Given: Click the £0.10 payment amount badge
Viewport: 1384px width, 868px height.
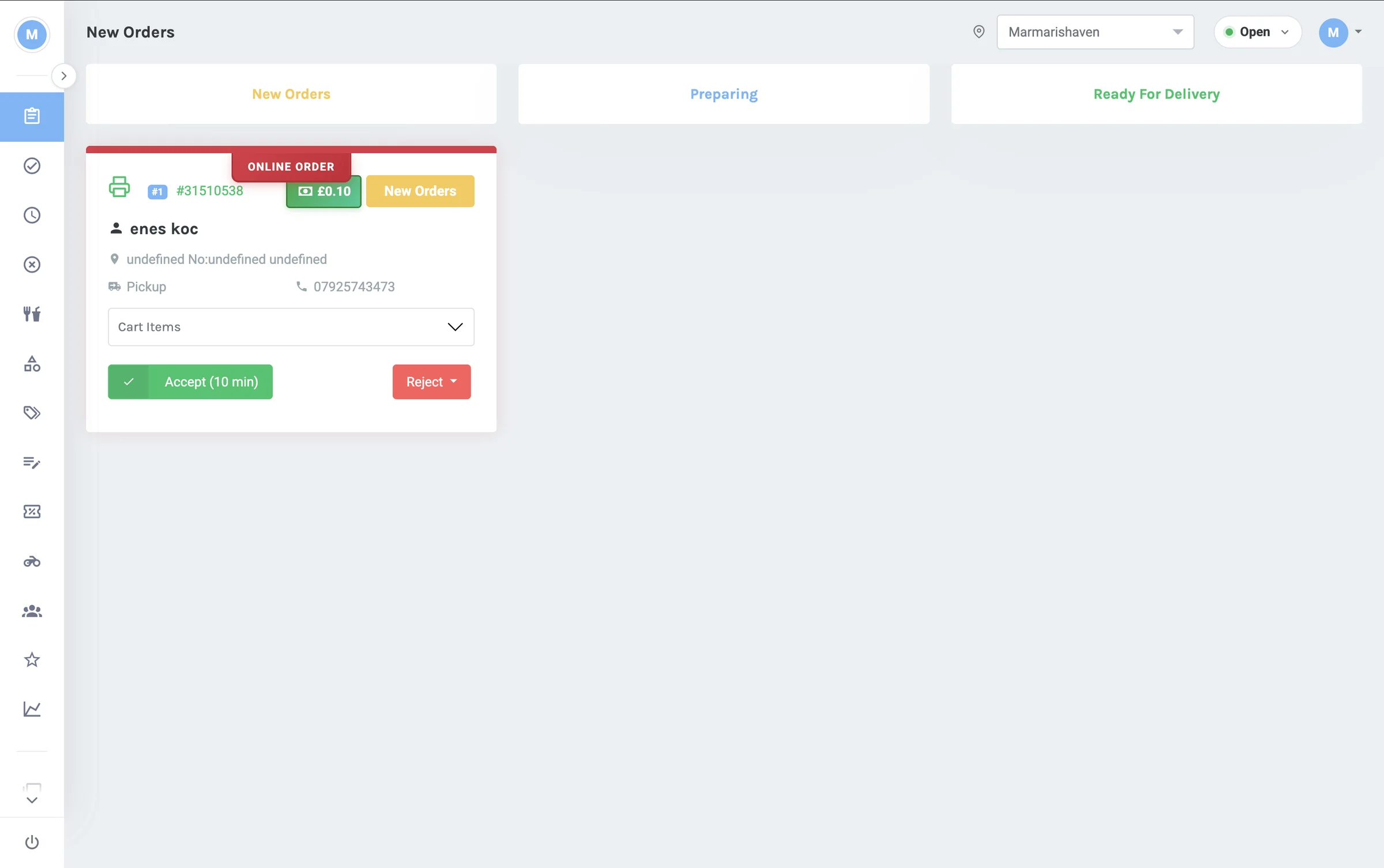Looking at the screenshot, I should [x=324, y=191].
